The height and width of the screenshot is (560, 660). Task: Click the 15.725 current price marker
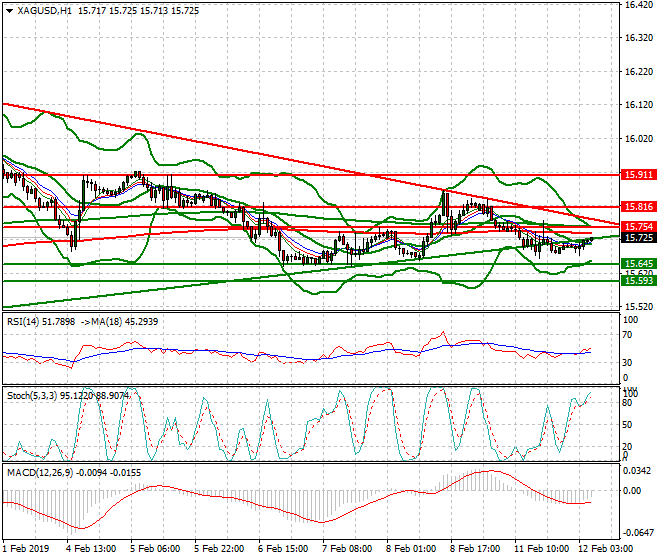[x=637, y=238]
